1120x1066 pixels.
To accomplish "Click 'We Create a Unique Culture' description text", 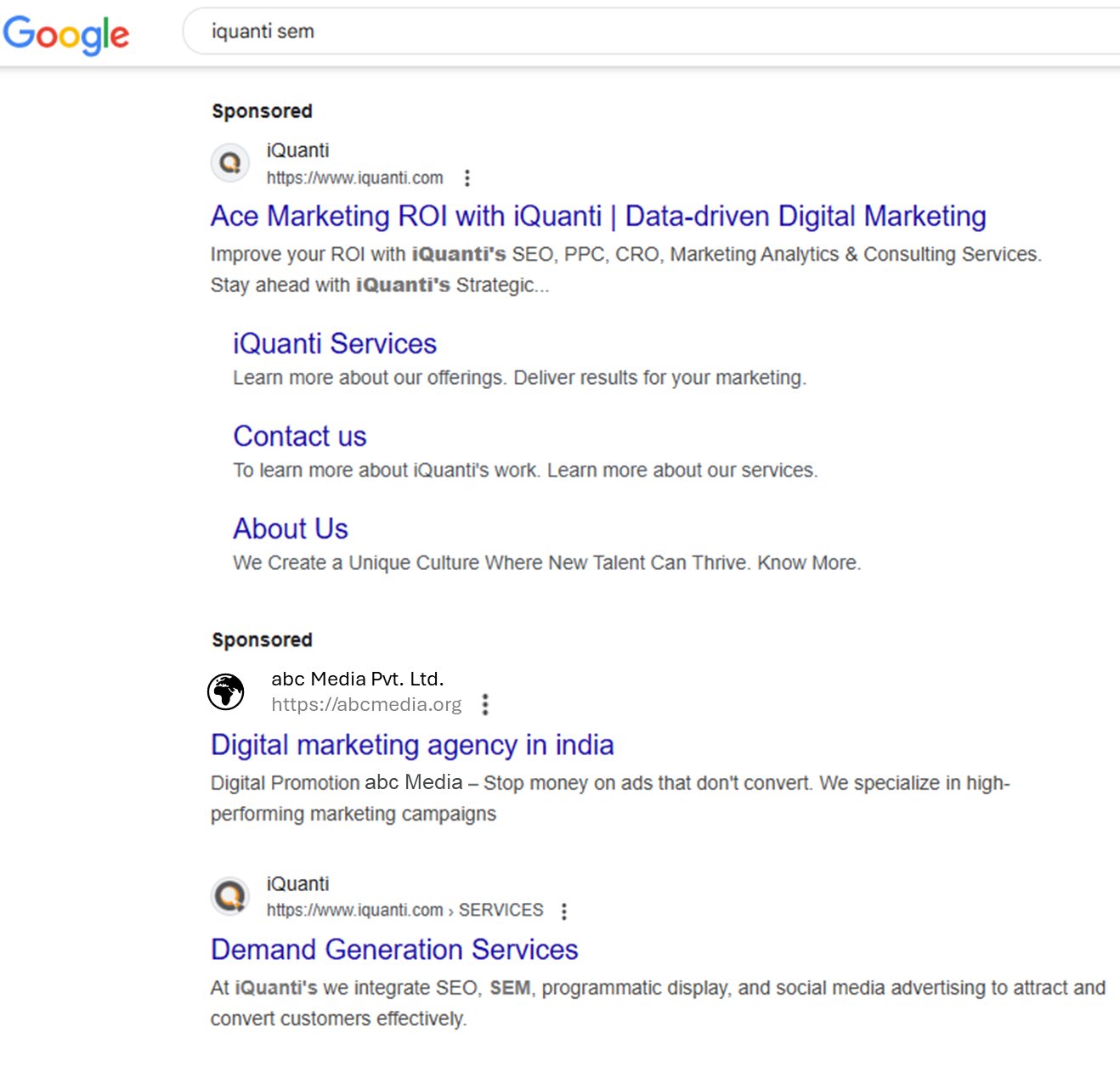I will [547, 562].
